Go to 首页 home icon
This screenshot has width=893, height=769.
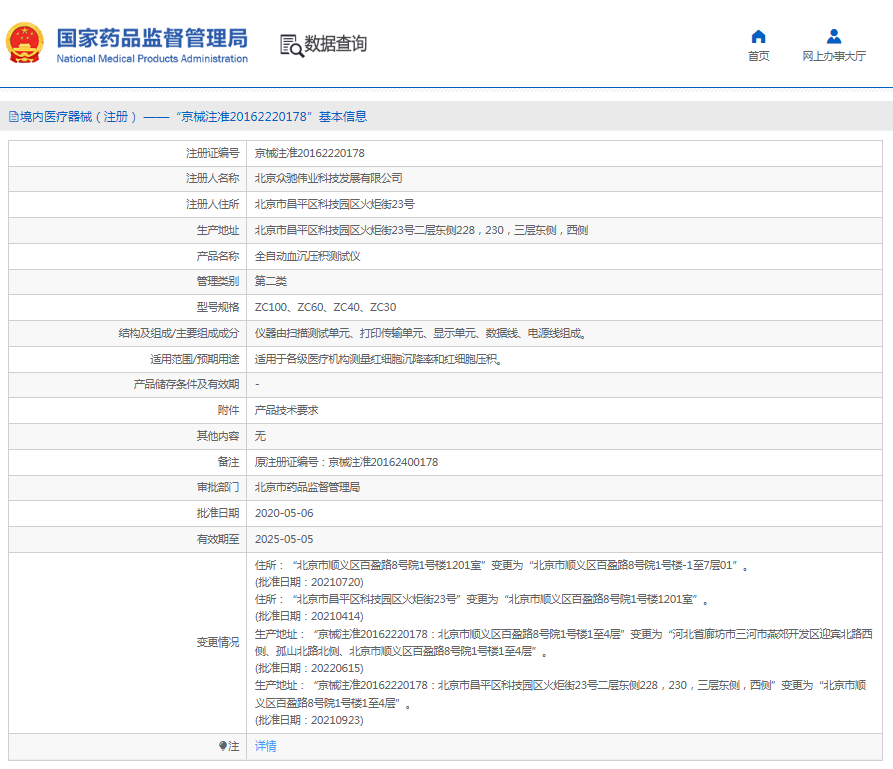758,37
